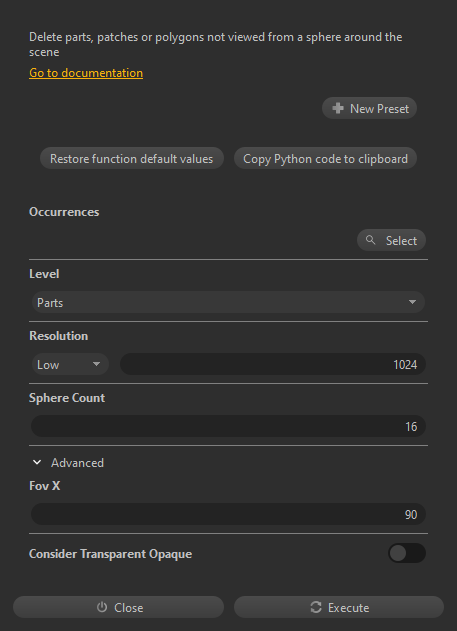Click the Sphere Count field showing 16

pos(228,426)
